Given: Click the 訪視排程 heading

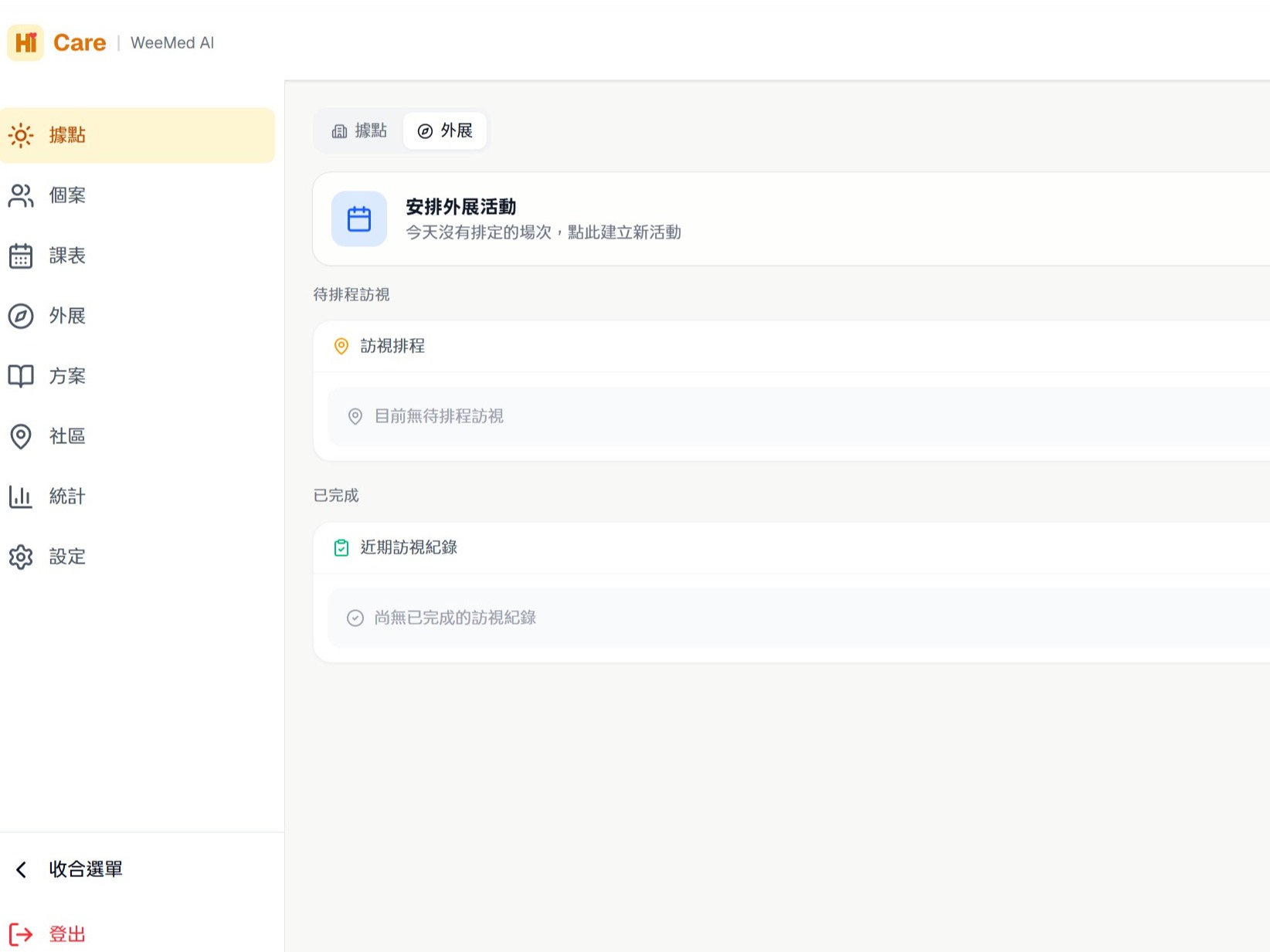Looking at the screenshot, I should click(x=392, y=347).
